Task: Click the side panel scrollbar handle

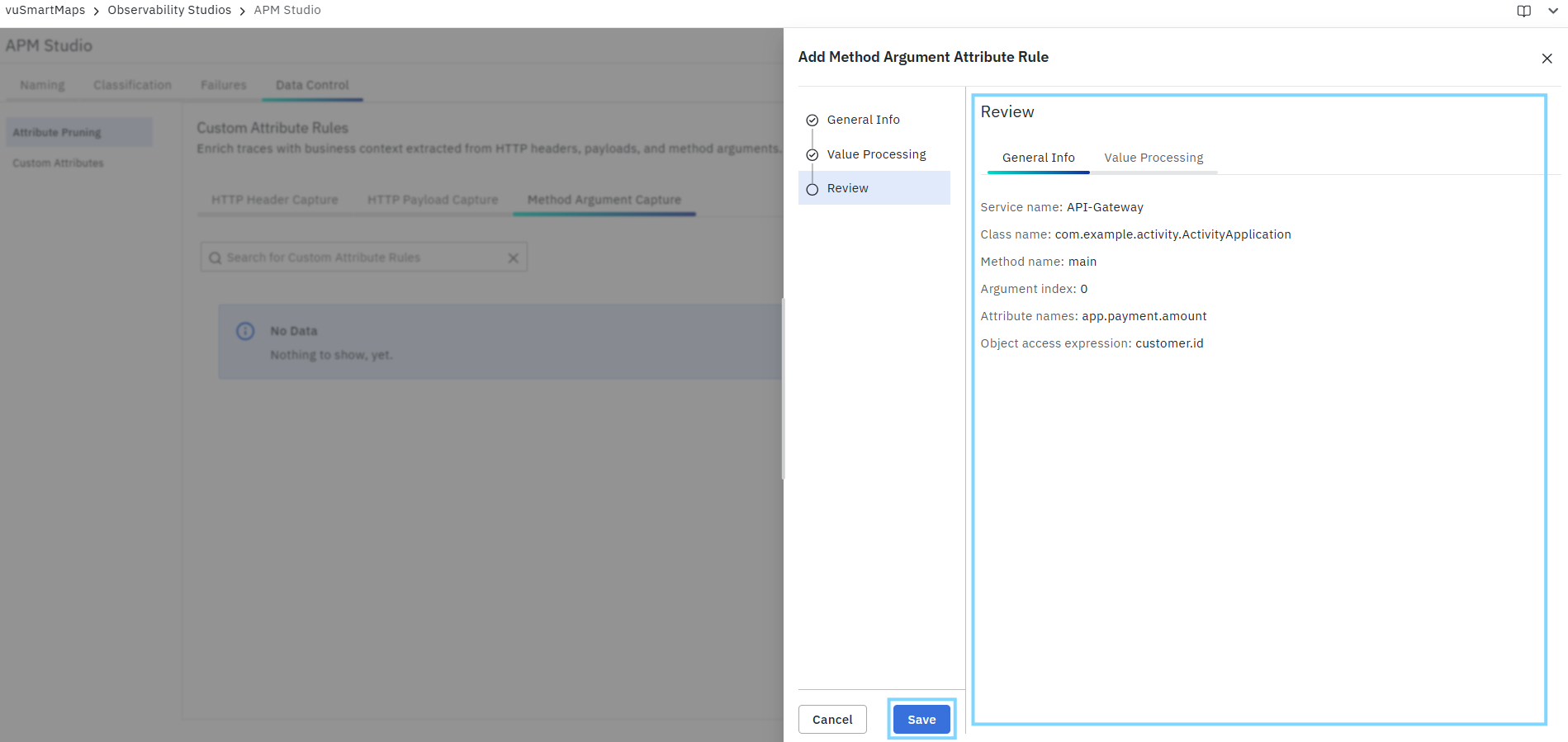Action: click(x=783, y=389)
